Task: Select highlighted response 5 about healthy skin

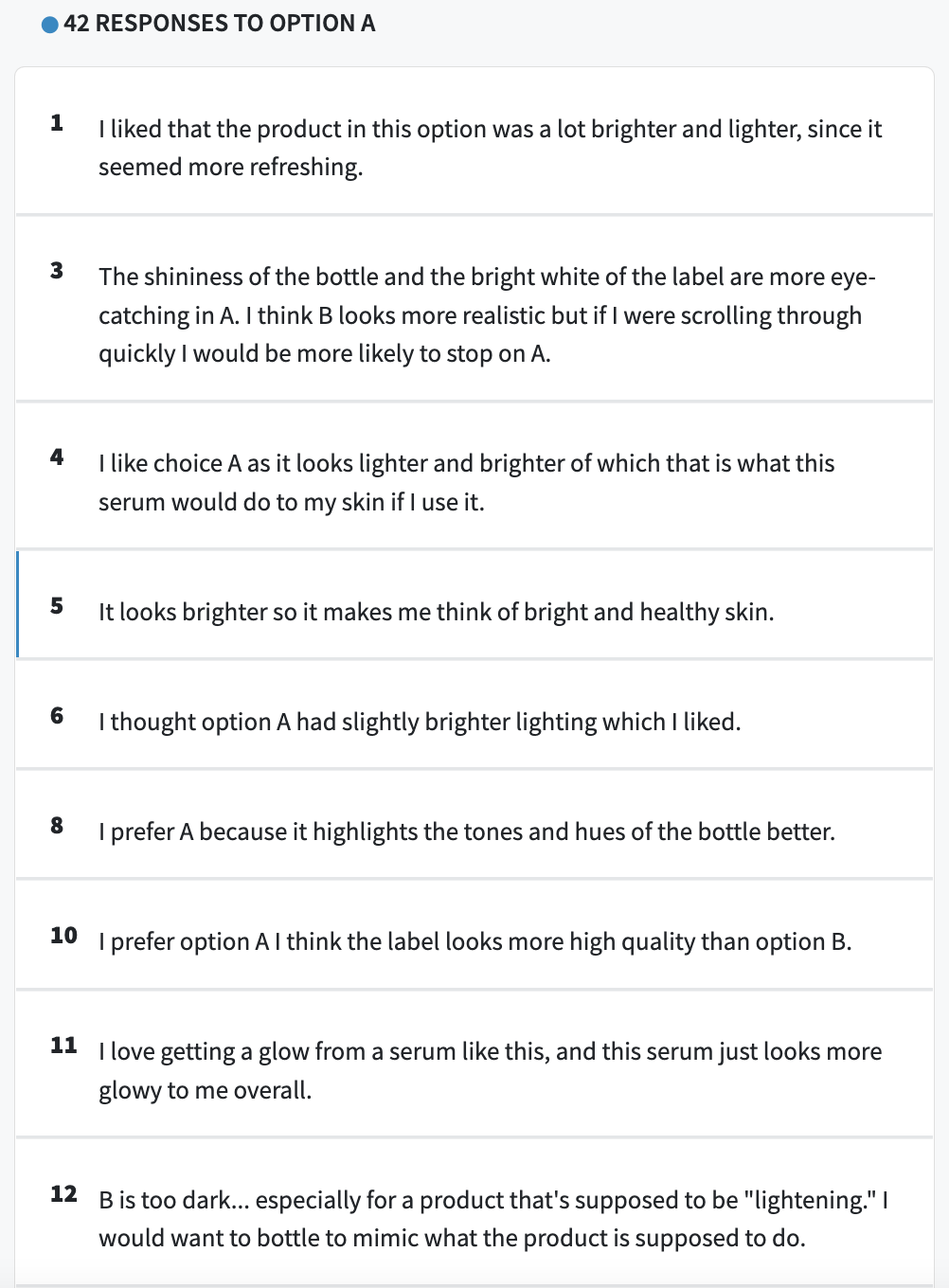Action: click(474, 604)
